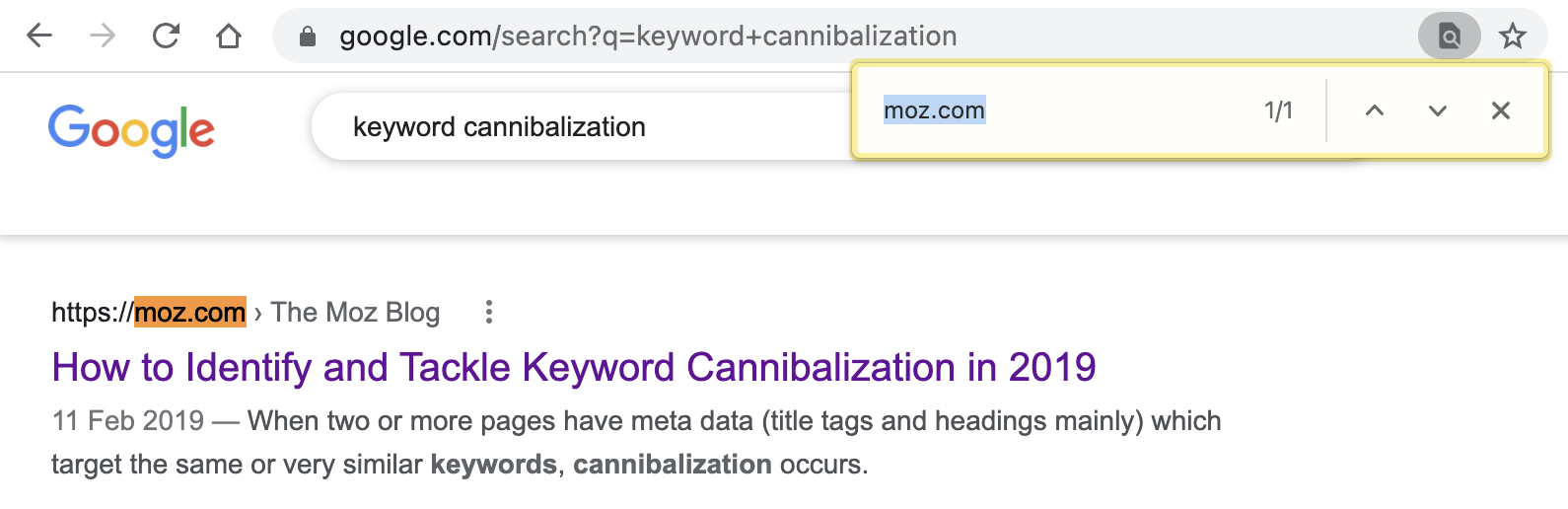Open the Keyword Cannibalization in 2019 result

[574, 367]
